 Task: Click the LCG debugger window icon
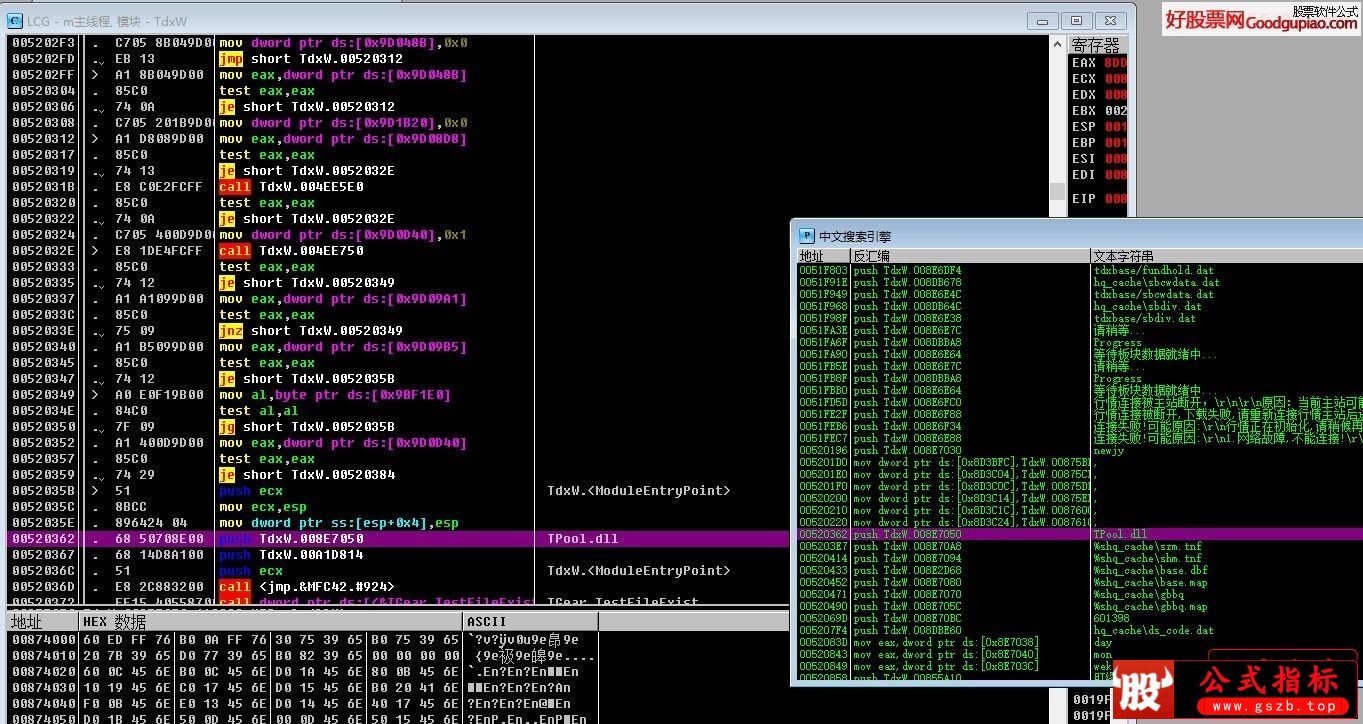[x=15, y=20]
